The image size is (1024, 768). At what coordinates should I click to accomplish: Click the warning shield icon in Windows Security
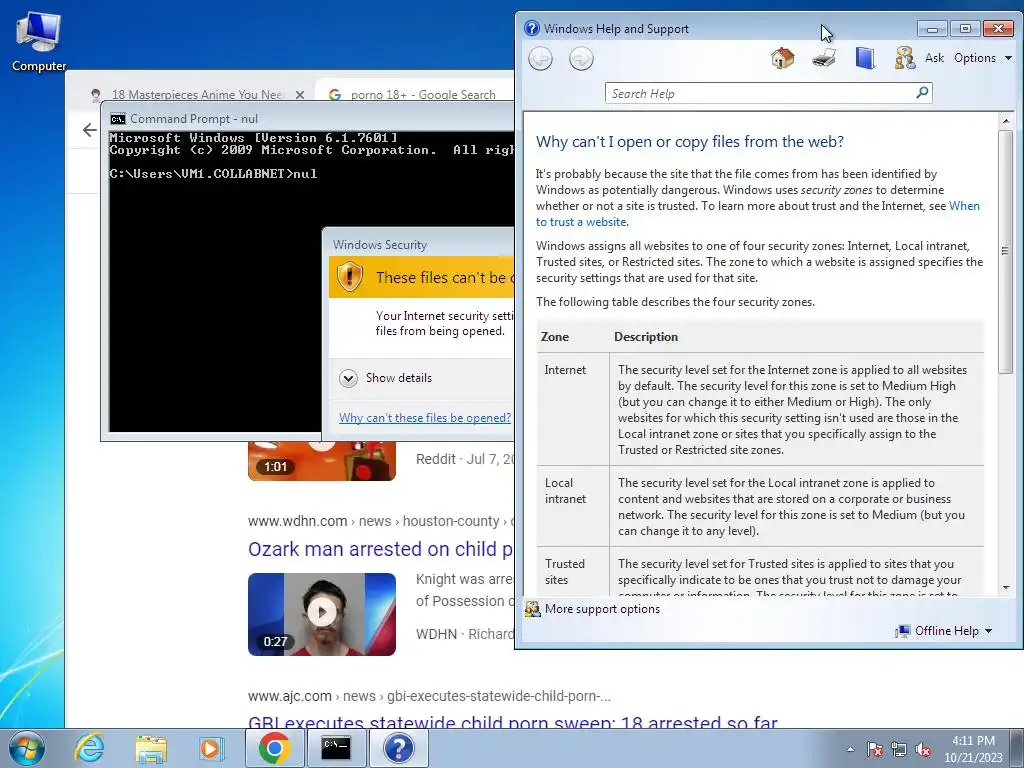350,277
